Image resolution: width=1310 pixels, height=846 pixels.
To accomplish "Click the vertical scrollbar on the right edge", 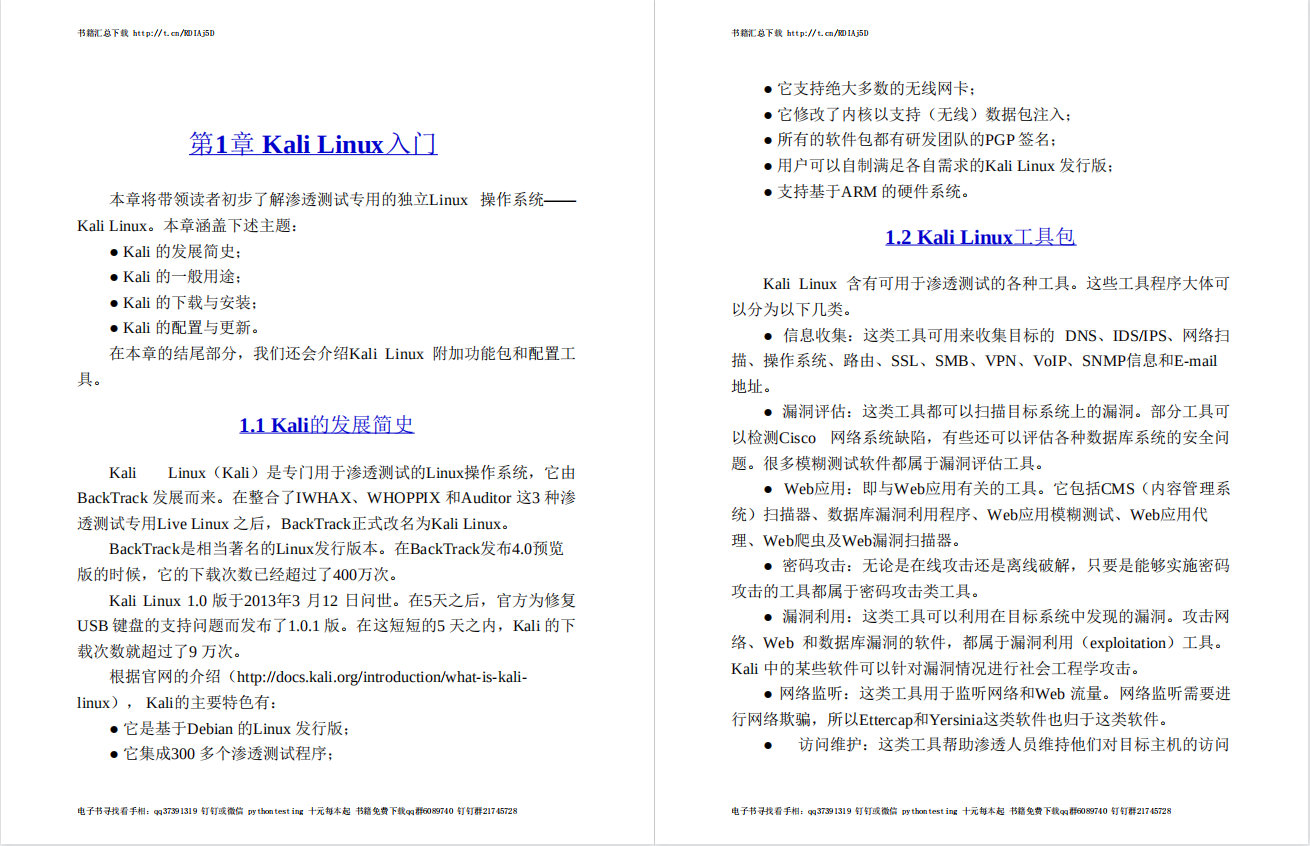I will (1304, 423).
